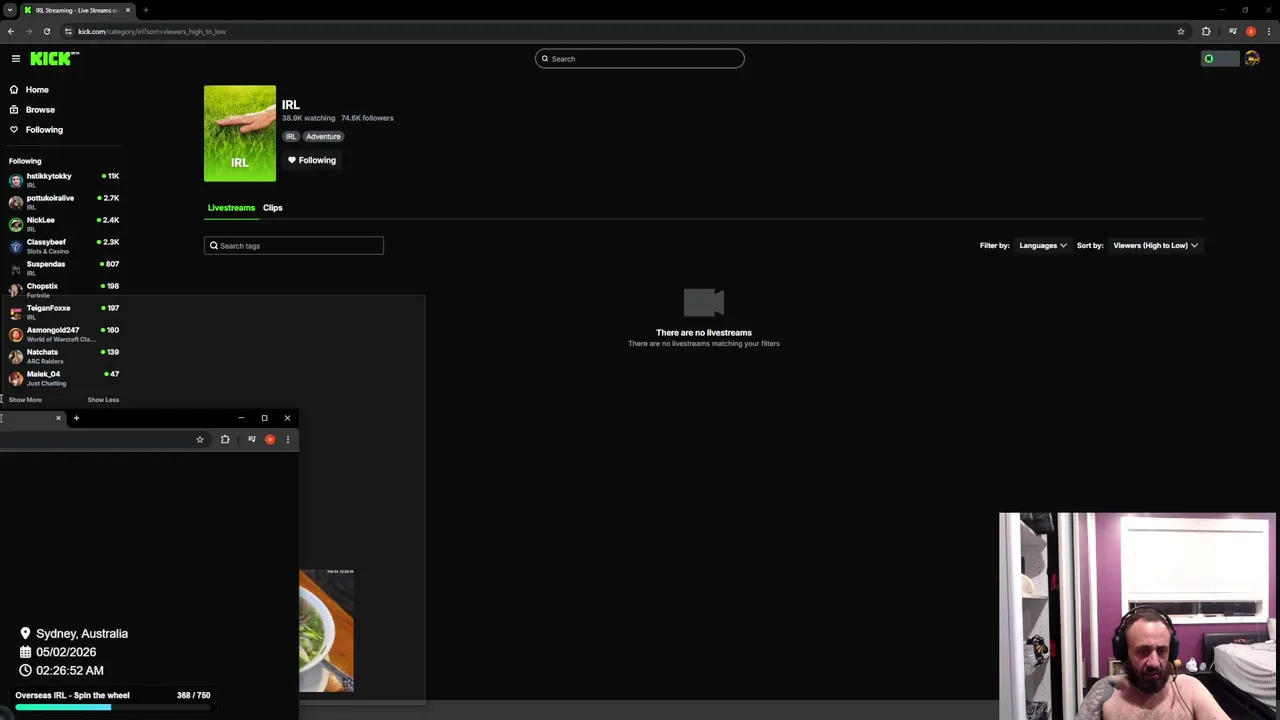
Task: Click the green Kick logo
Action: click(x=54, y=59)
